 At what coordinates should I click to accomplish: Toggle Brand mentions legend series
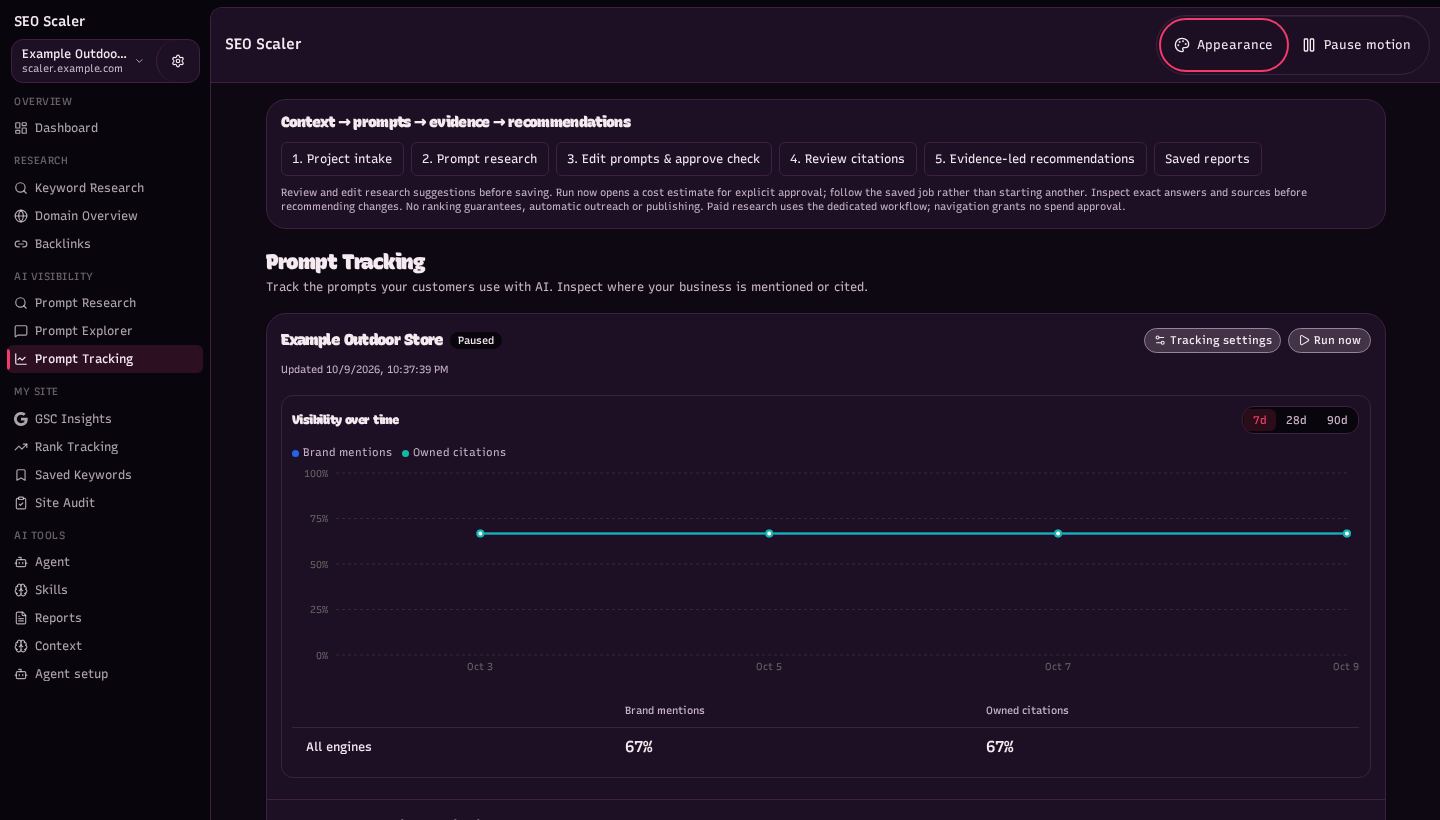342,453
